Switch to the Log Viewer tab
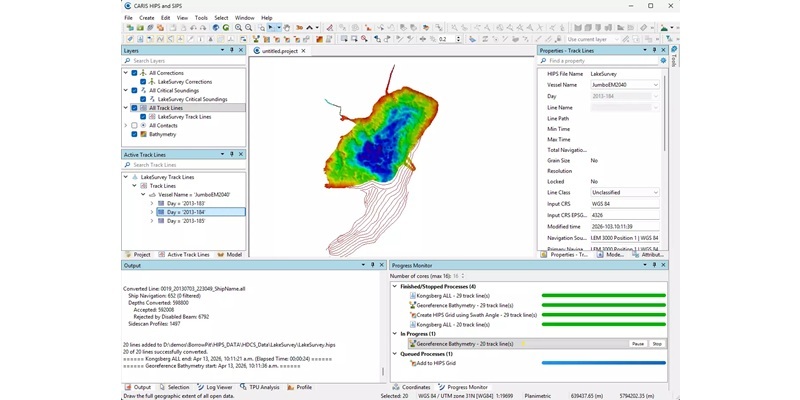The width and height of the screenshot is (800, 400). [215, 387]
